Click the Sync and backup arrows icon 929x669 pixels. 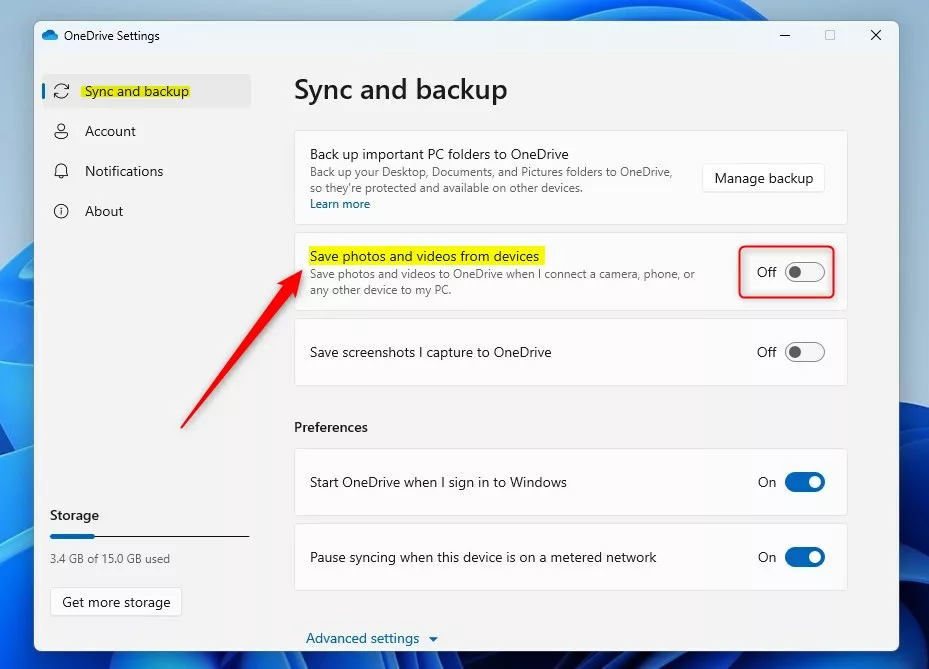coord(62,91)
